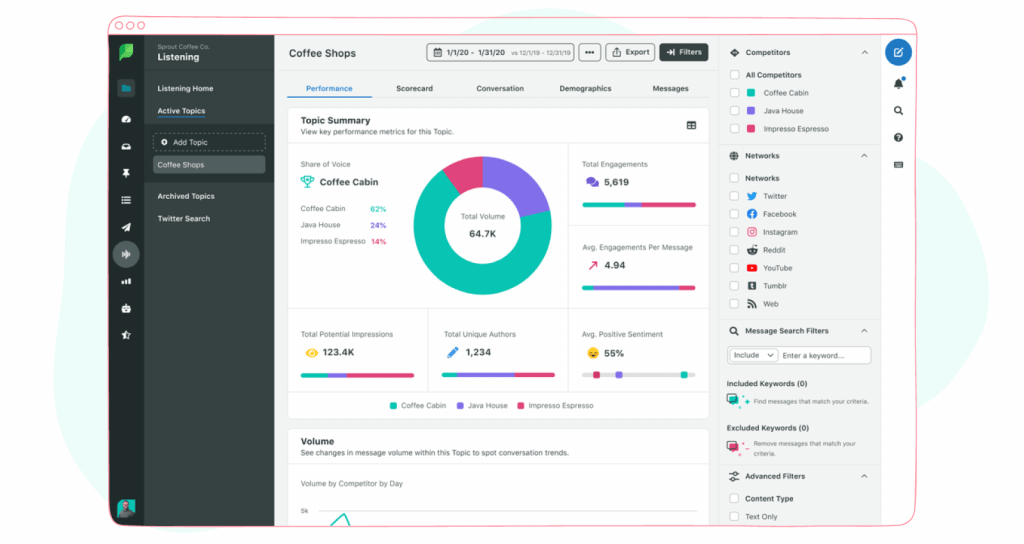Check the Content Type checkbox
The height and width of the screenshot is (544, 1024).
[x=734, y=499]
